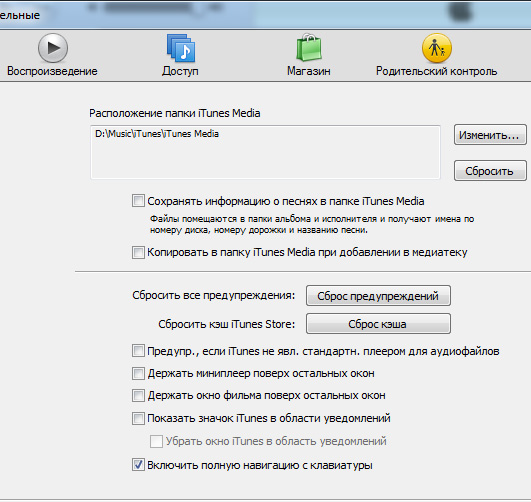Enable Держать окно фильма поверх окон
Viewport: 531px width, 502px height.
click(138, 396)
